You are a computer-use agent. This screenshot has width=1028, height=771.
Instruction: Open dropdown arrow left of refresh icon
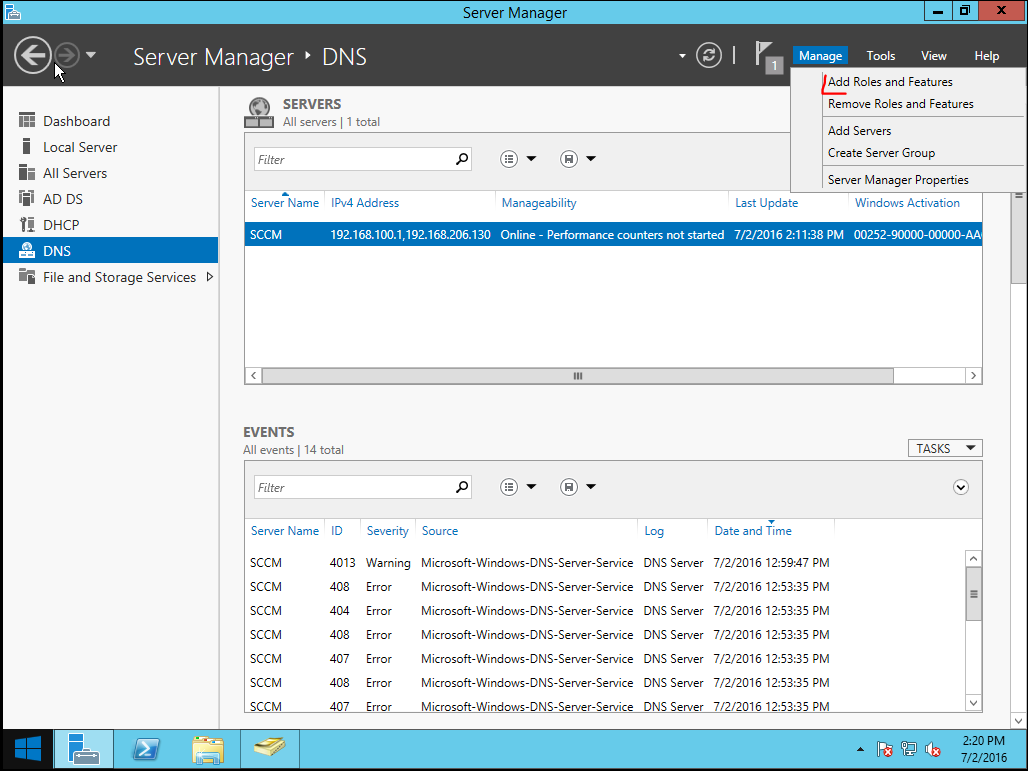(682, 56)
